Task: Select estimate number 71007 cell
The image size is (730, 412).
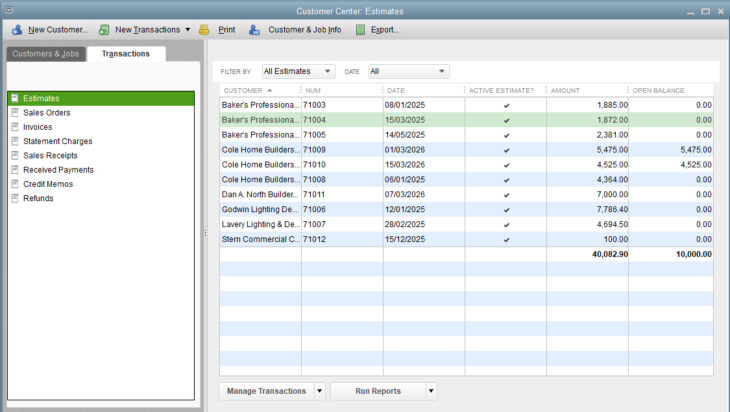Action: (342, 224)
